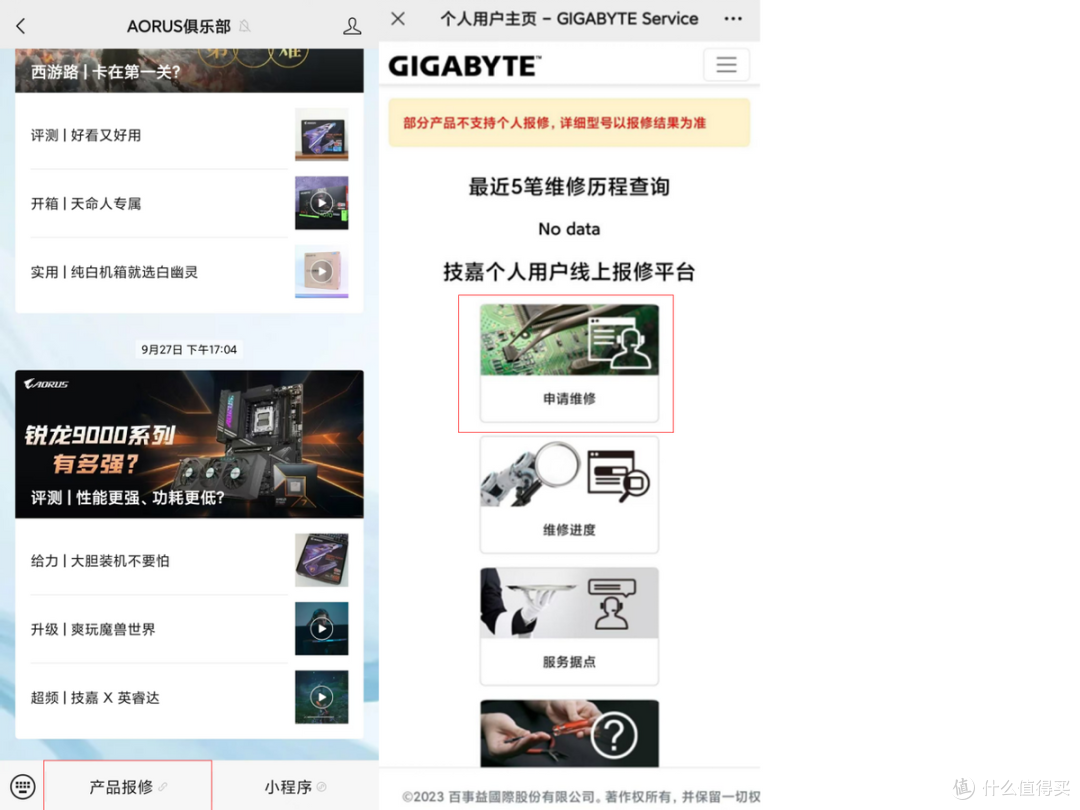This screenshot has width=1080, height=810.
Task: Select the 申请维修 card
Action: point(569,363)
